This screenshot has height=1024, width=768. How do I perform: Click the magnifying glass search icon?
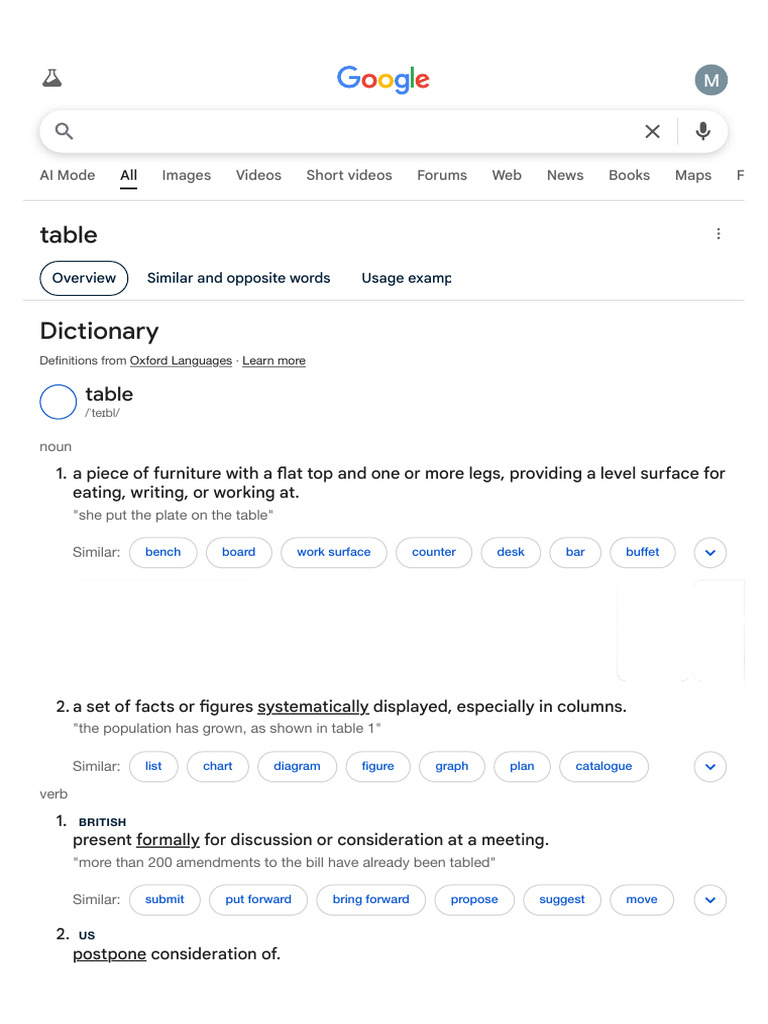click(64, 131)
